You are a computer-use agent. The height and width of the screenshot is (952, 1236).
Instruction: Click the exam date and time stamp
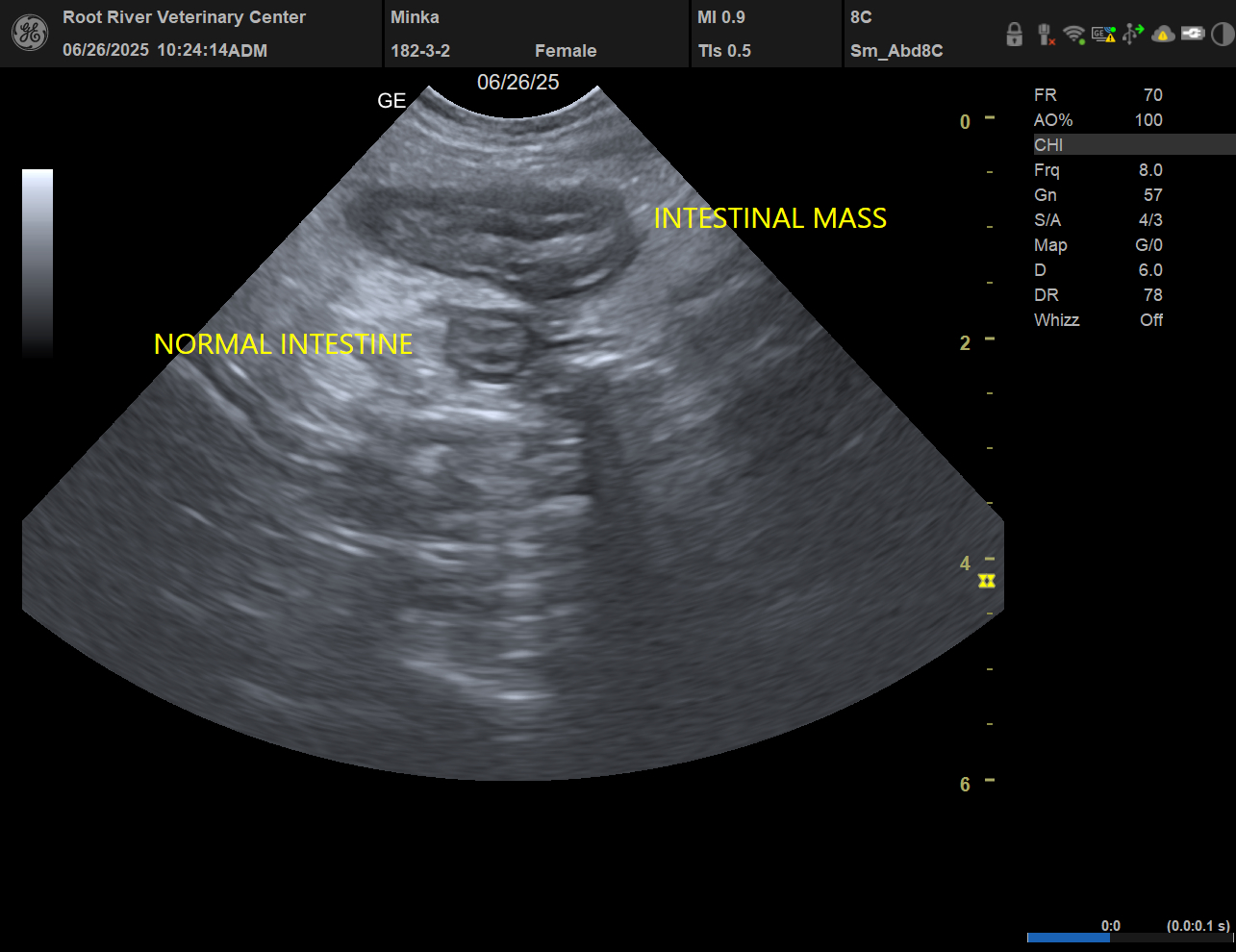(164, 50)
